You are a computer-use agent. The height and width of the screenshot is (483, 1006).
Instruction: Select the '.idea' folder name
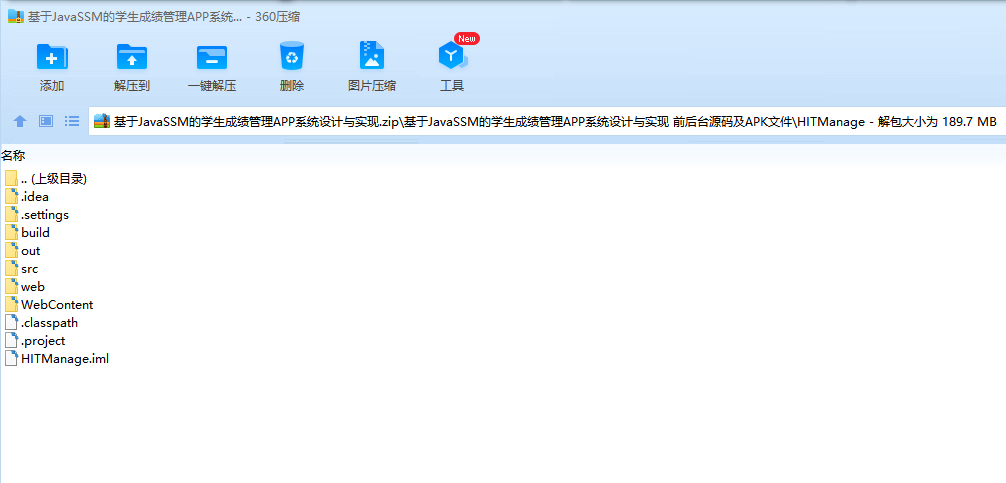(35, 197)
